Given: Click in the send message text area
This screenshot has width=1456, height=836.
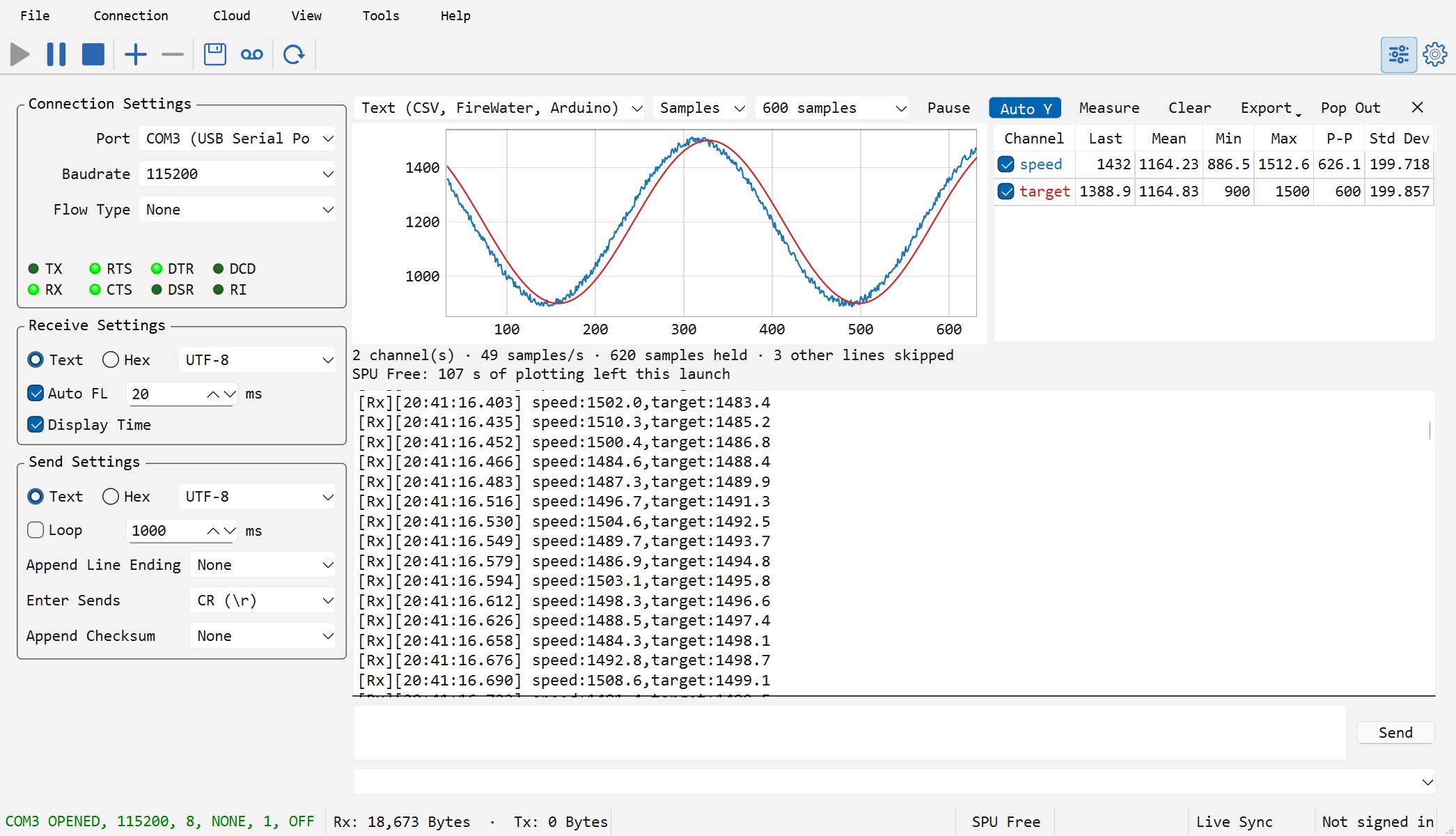Looking at the screenshot, I should pos(850,733).
